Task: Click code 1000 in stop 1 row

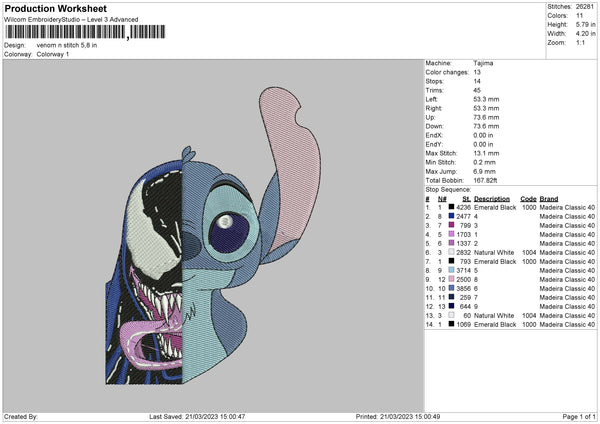Action: click(529, 207)
